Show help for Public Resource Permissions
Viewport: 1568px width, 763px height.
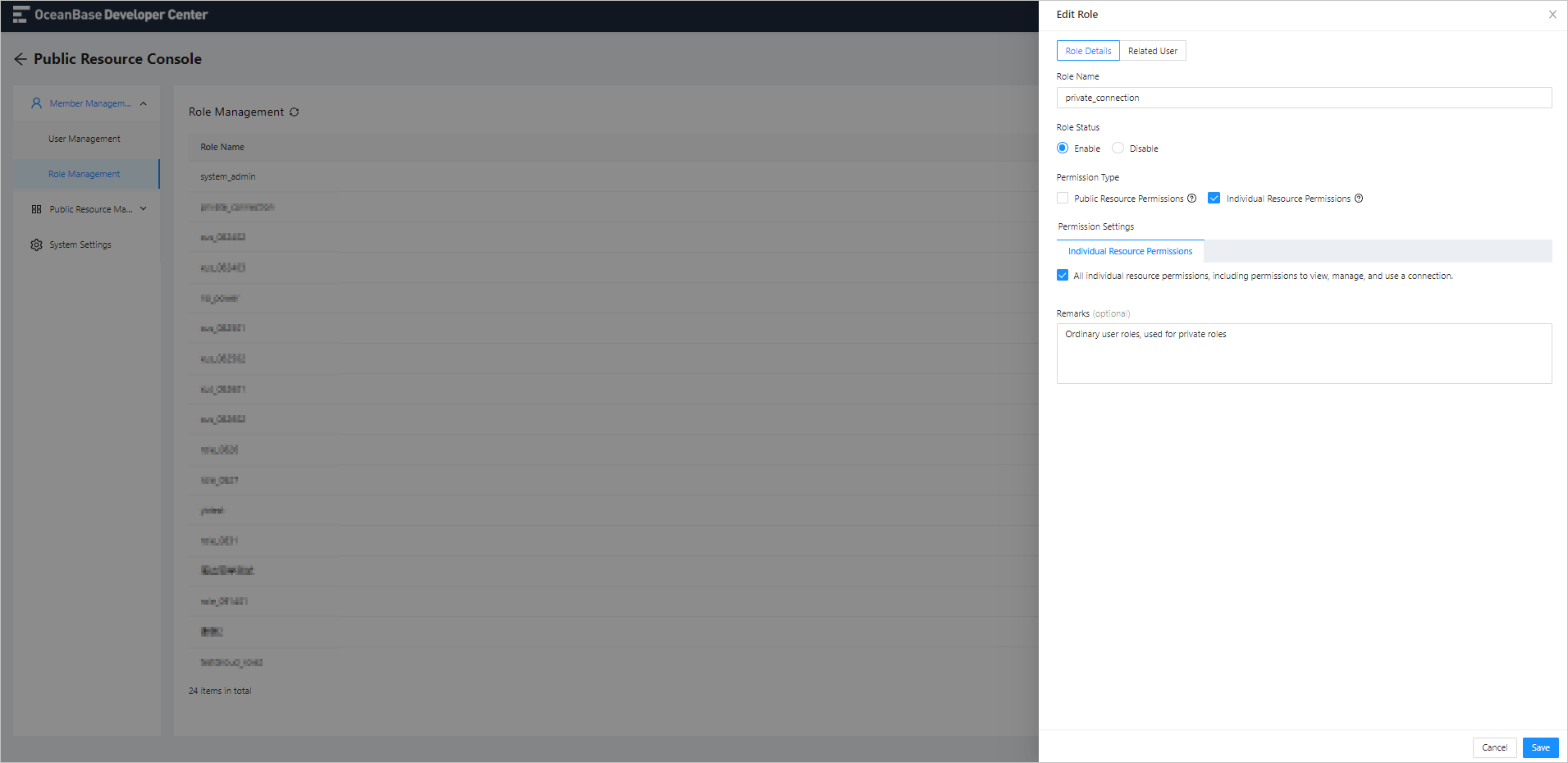coord(1191,199)
